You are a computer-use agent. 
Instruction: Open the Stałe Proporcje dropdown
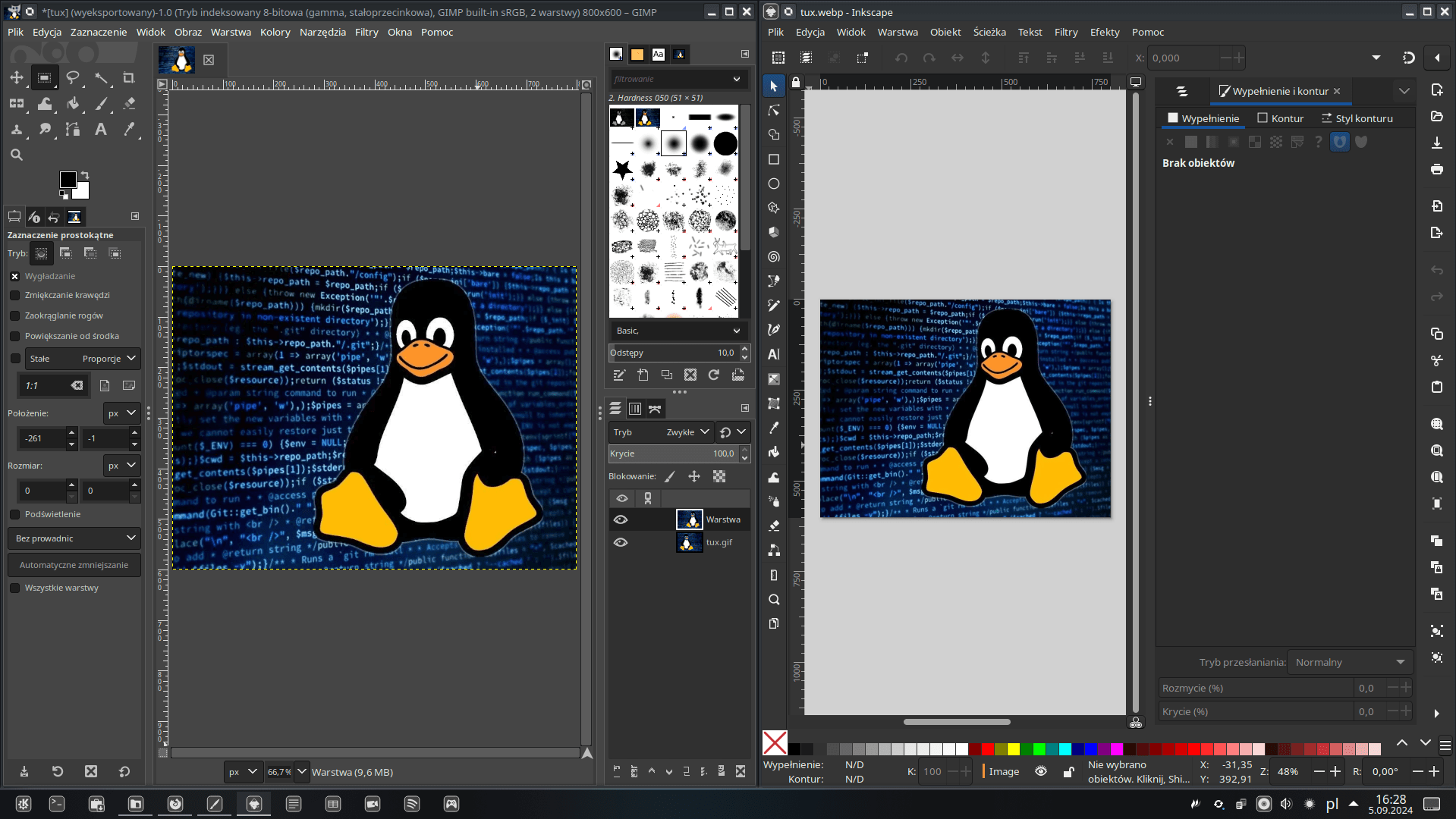(x=83, y=359)
